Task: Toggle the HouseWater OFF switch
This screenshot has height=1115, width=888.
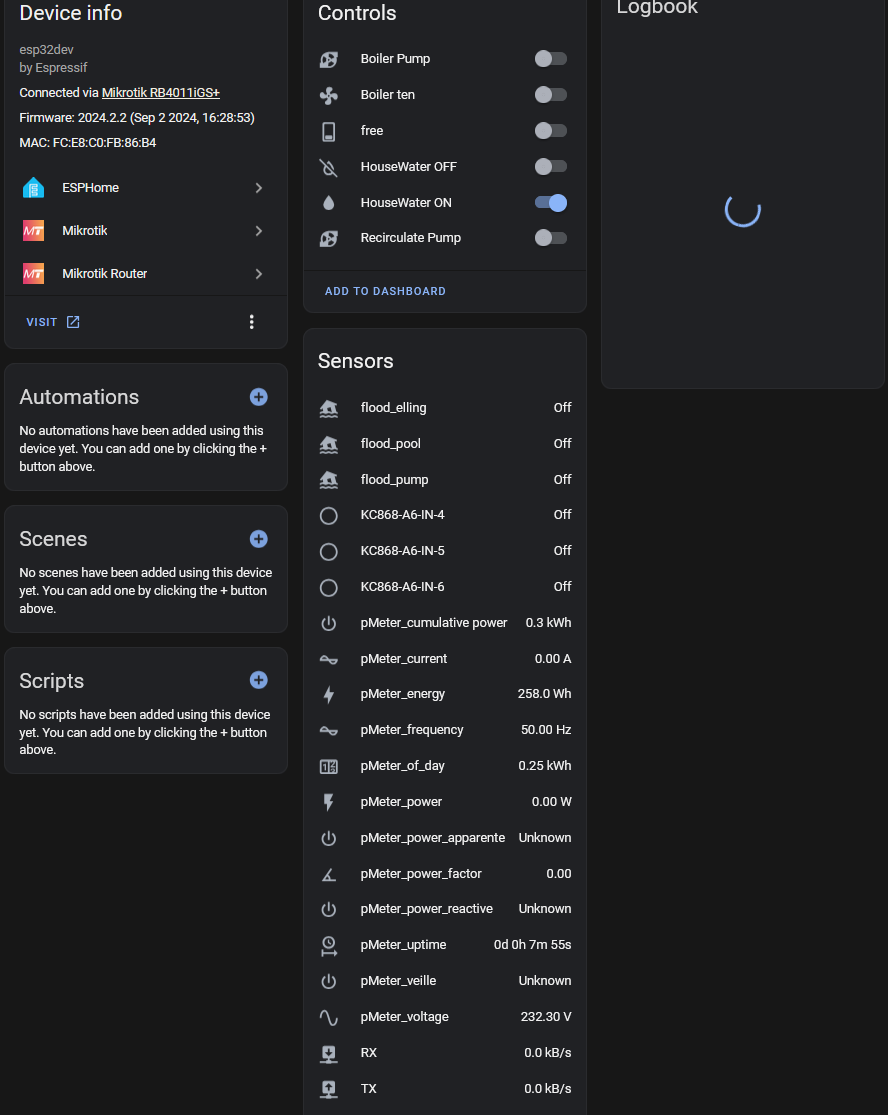Action: tap(550, 167)
